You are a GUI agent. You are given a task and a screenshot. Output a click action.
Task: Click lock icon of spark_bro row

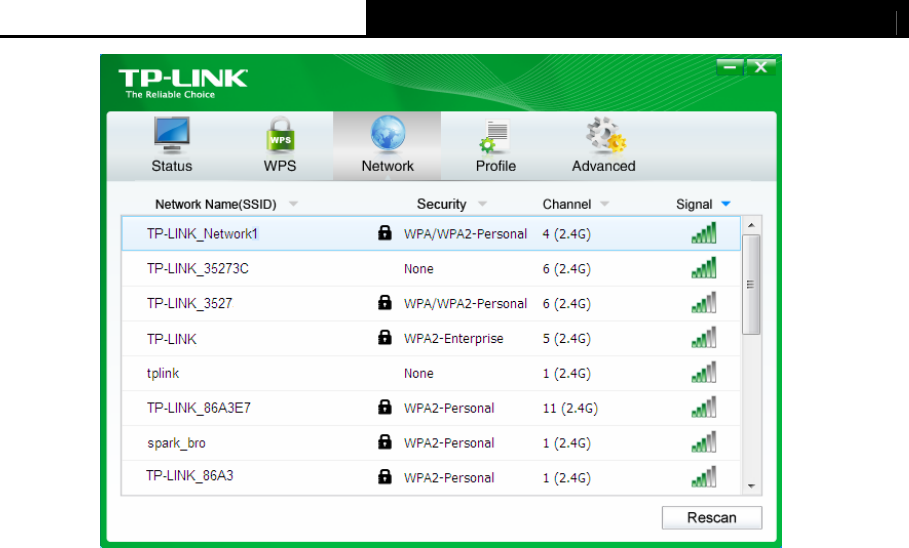pyautogui.click(x=384, y=441)
